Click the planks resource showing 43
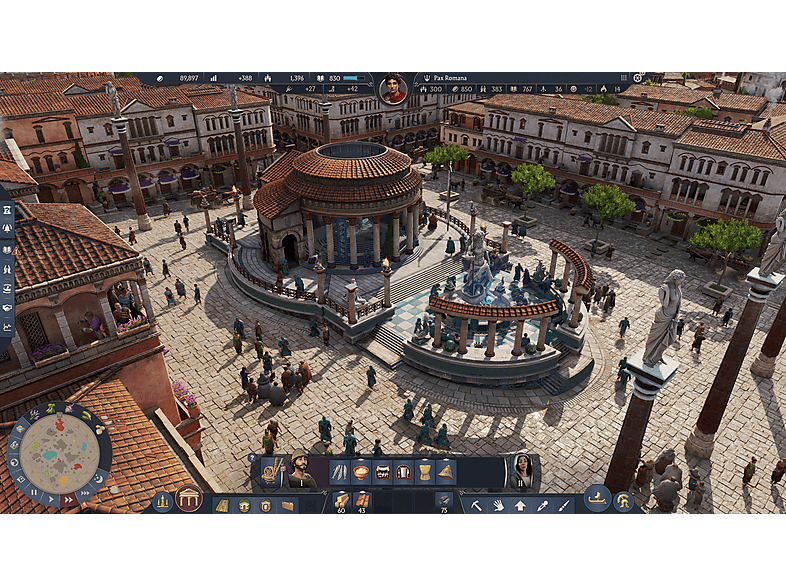This screenshot has height=587, width=786. pyautogui.click(x=362, y=502)
